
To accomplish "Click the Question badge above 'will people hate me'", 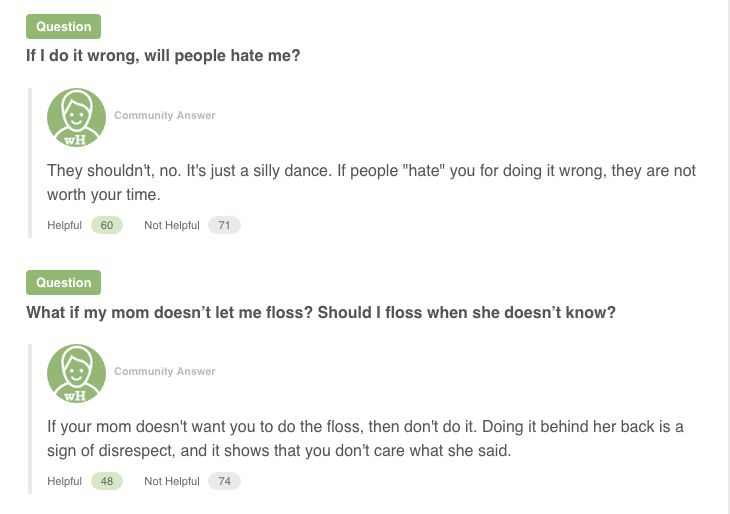I will 63,27.
